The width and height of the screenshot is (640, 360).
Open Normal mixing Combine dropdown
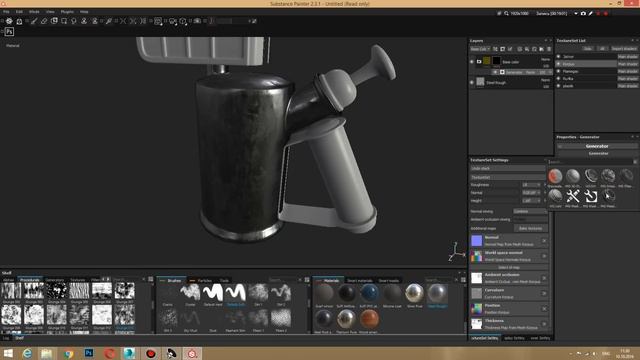(530, 211)
